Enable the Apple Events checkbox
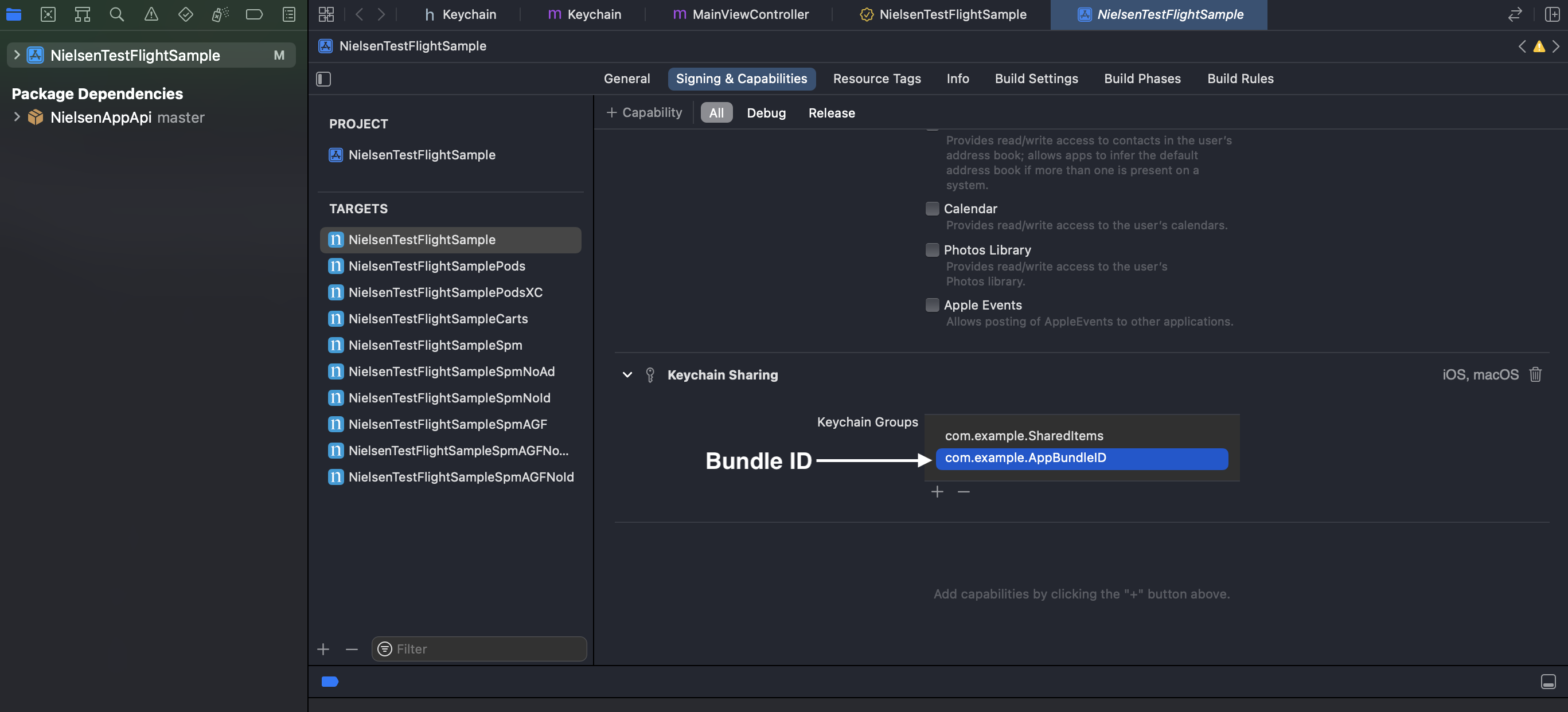 tap(932, 304)
